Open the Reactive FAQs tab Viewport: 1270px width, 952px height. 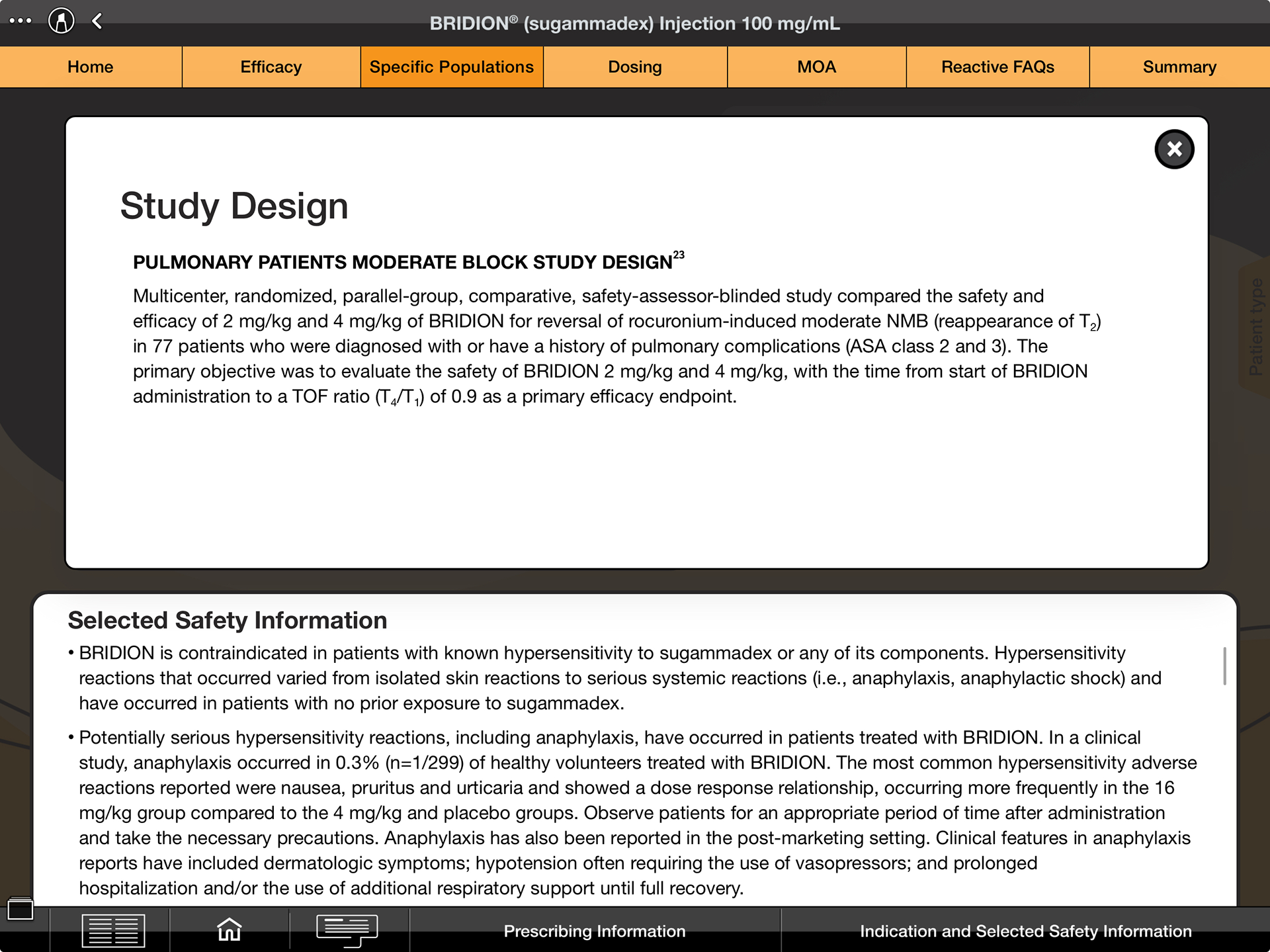[997, 67]
